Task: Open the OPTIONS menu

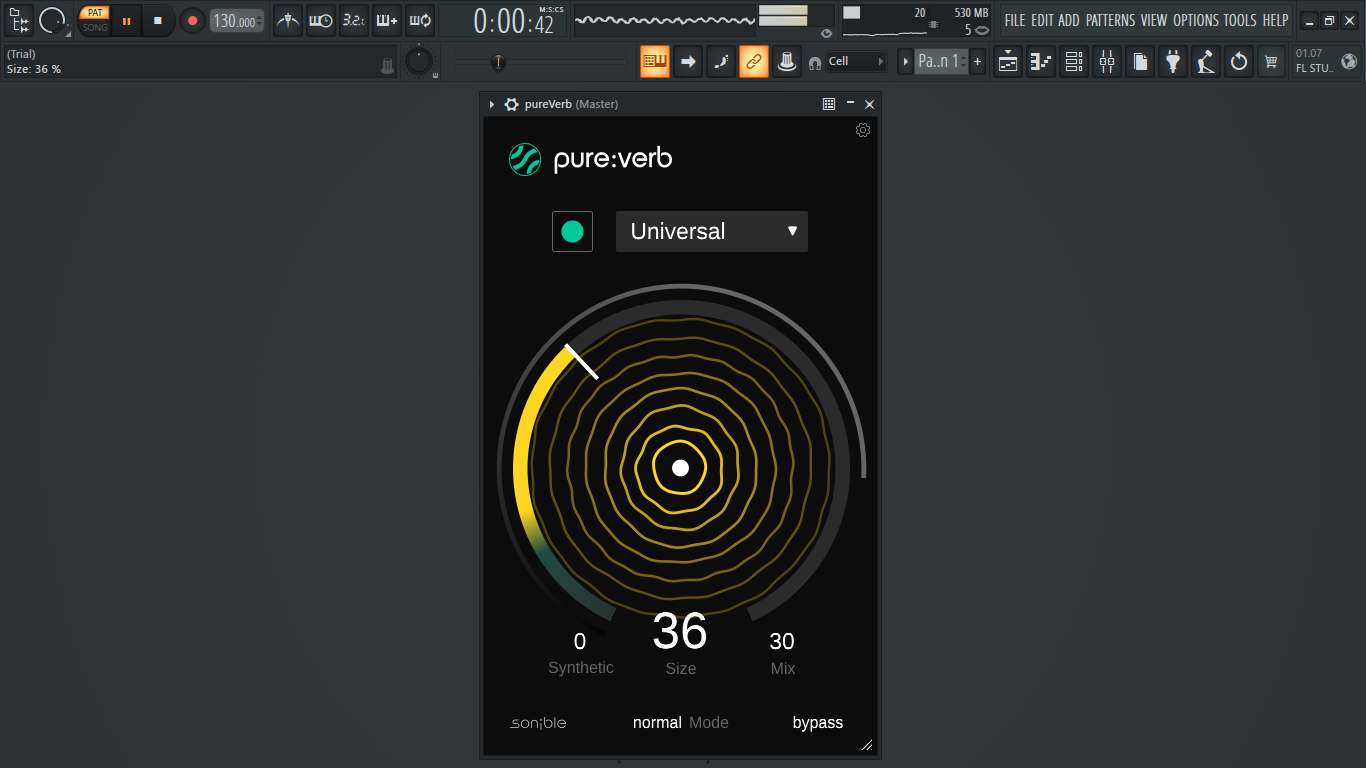Action: click(x=1196, y=20)
